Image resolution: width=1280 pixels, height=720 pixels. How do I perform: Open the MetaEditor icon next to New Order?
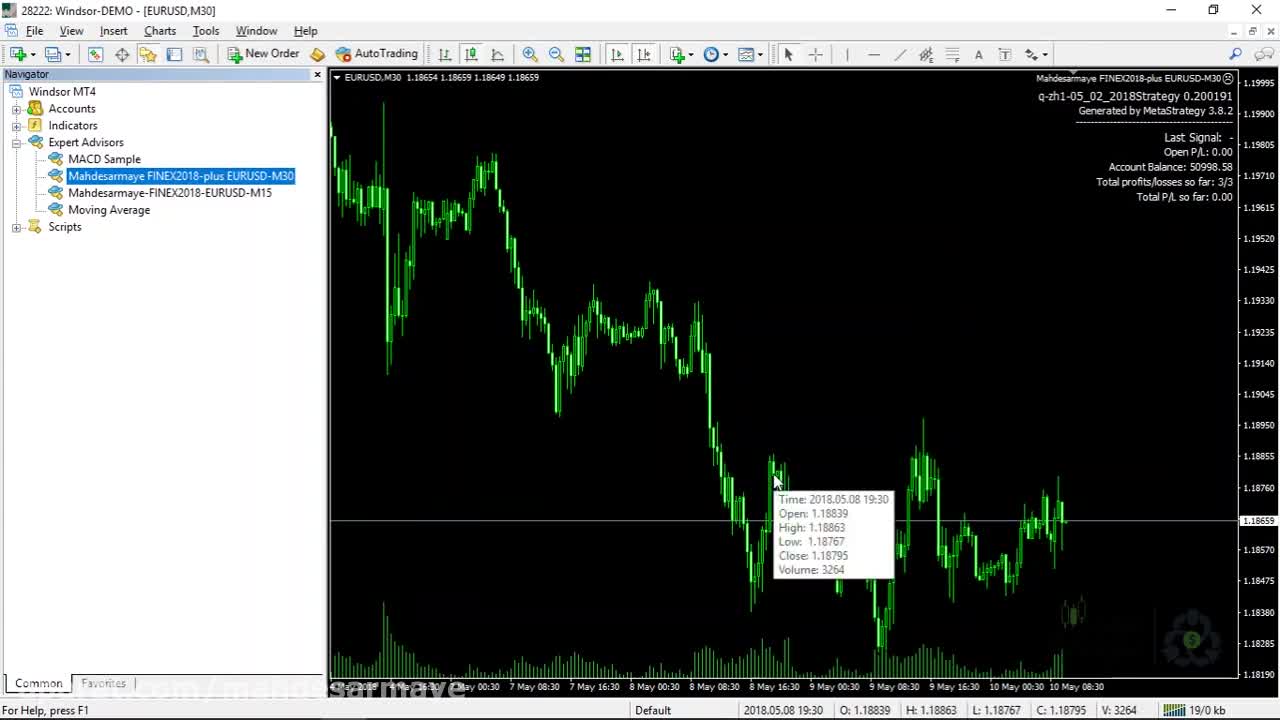coord(317,55)
